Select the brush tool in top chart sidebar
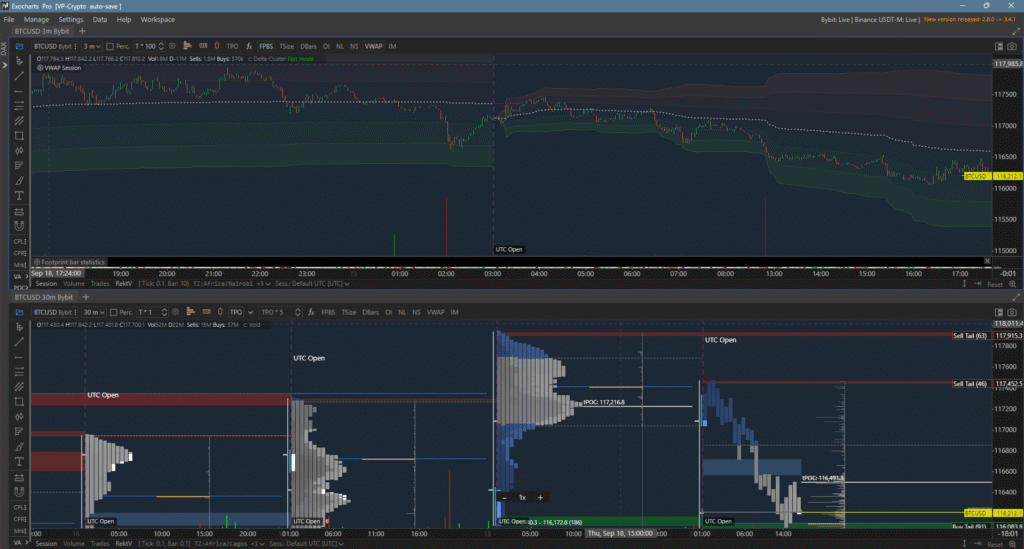 pos(20,180)
